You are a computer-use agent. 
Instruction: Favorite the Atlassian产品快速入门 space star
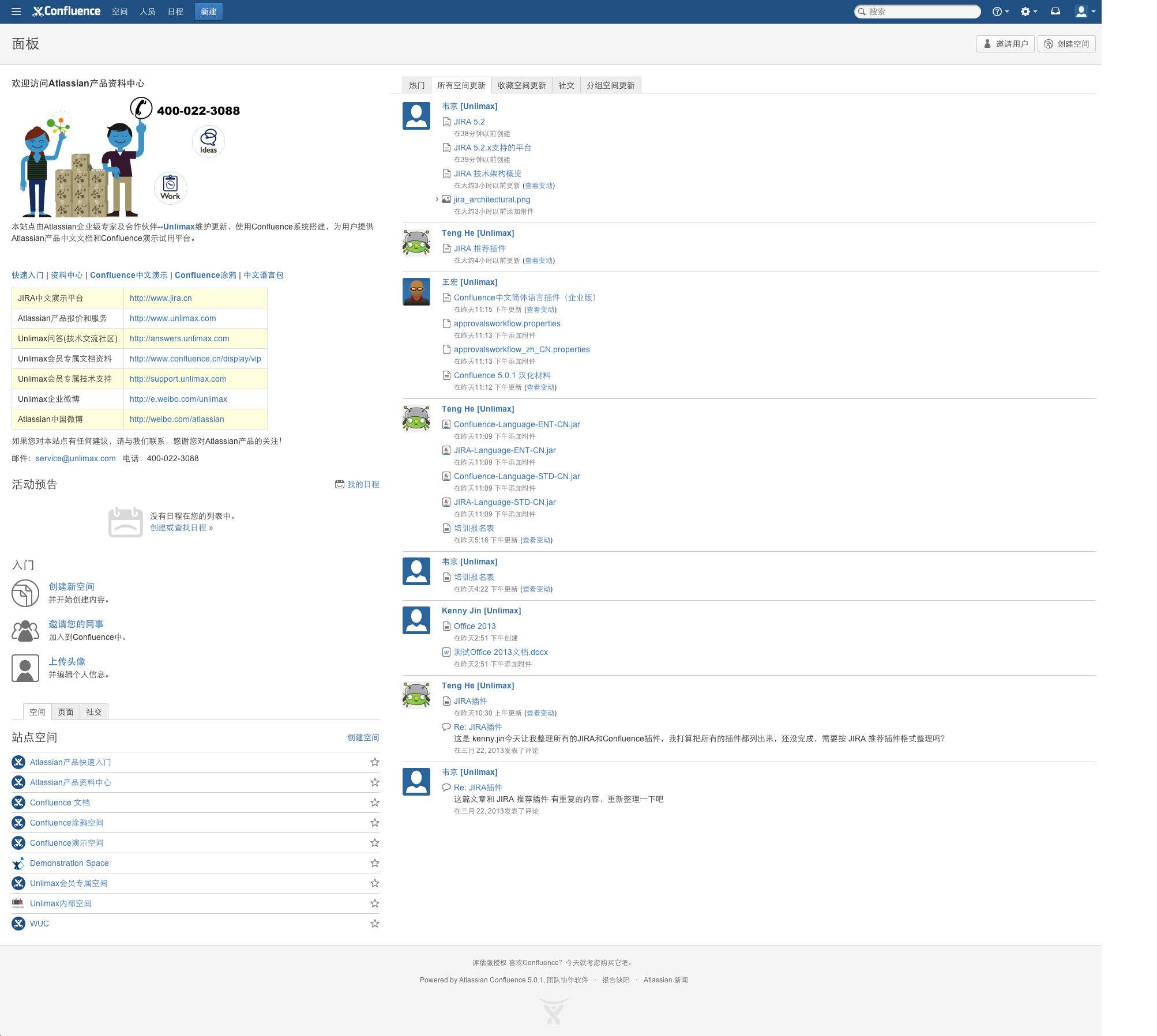click(375, 762)
